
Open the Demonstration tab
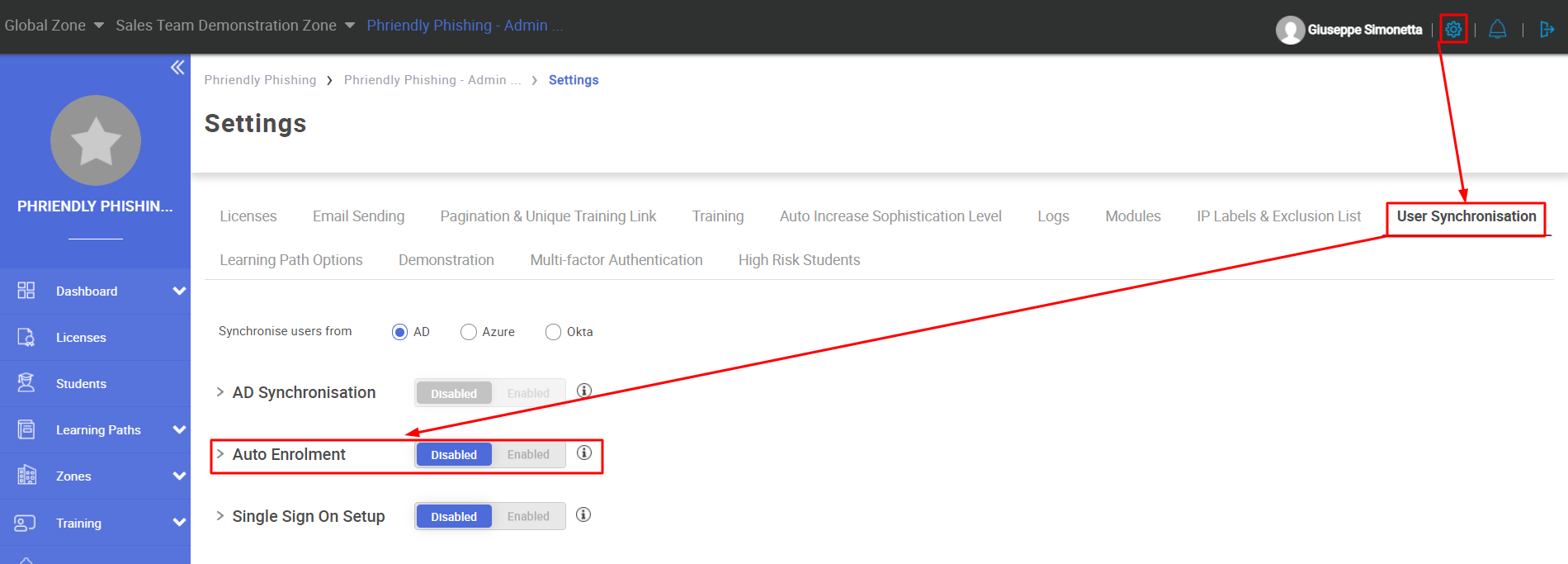tap(446, 260)
